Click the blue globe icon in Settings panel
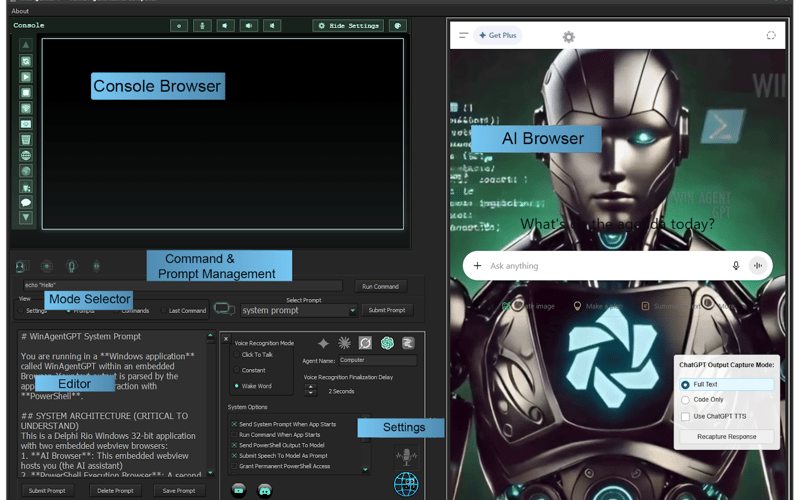This screenshot has height=500, width=800. [x=406, y=484]
